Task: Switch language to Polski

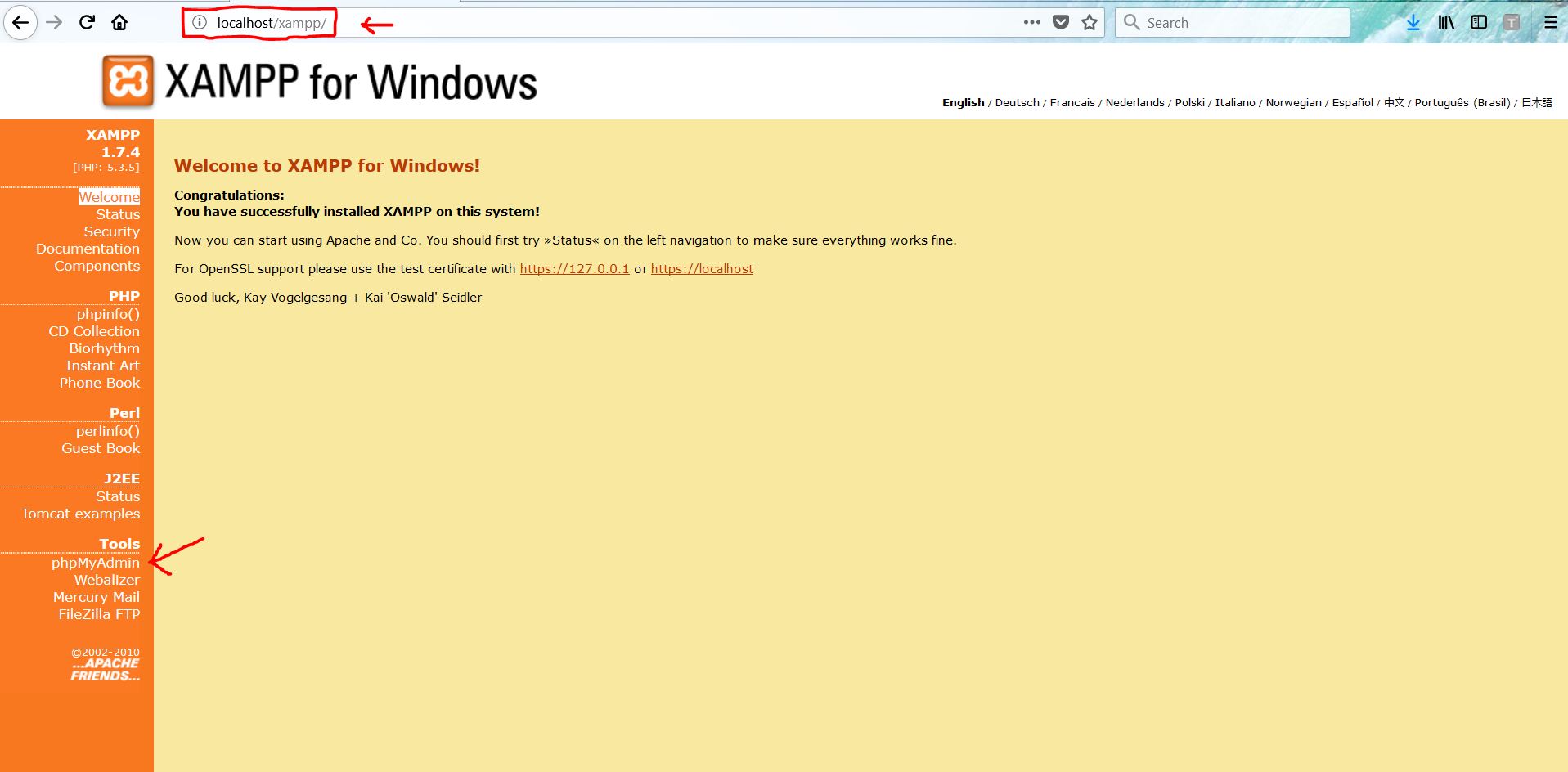Action: (x=1190, y=103)
